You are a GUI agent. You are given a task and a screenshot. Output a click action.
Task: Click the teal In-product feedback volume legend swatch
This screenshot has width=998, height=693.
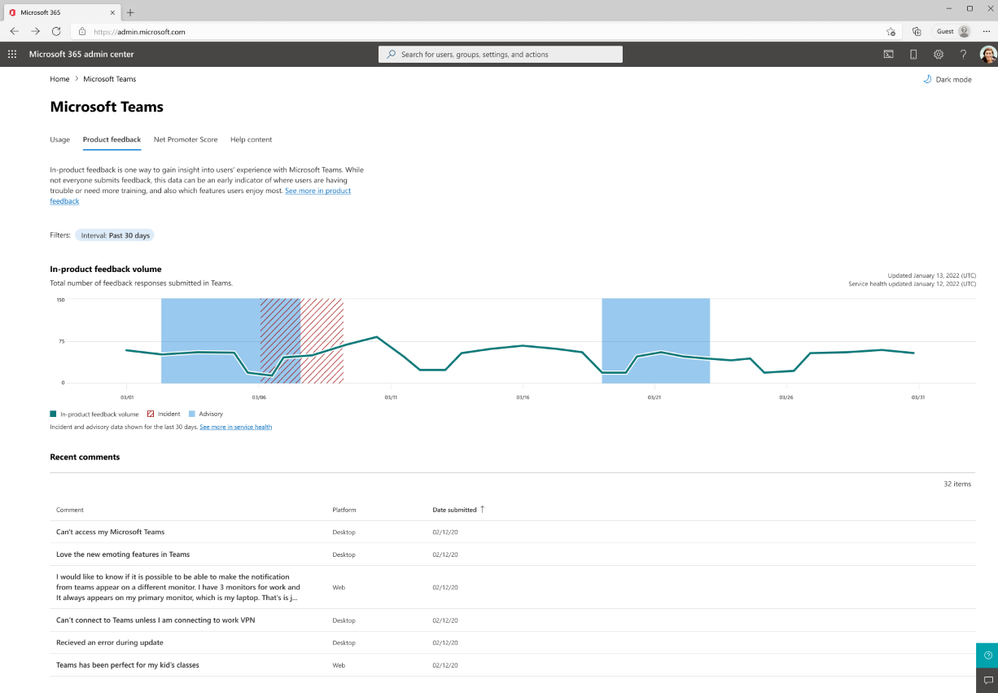[x=53, y=414]
